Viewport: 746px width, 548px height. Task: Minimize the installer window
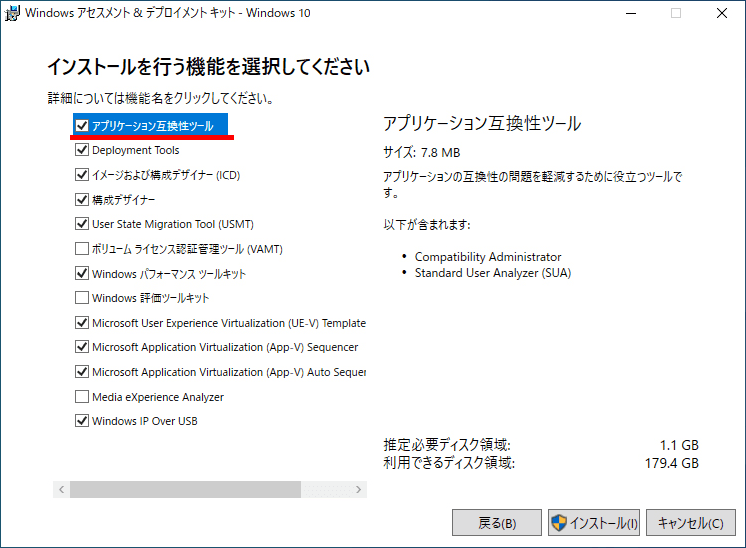pyautogui.click(x=631, y=13)
